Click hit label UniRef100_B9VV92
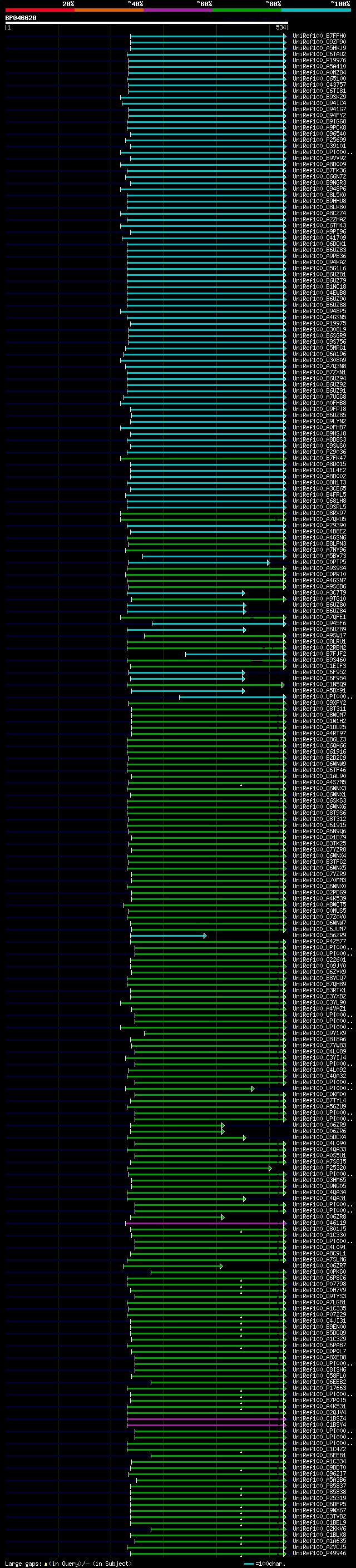The height and width of the screenshot is (1568, 356). coord(319,159)
